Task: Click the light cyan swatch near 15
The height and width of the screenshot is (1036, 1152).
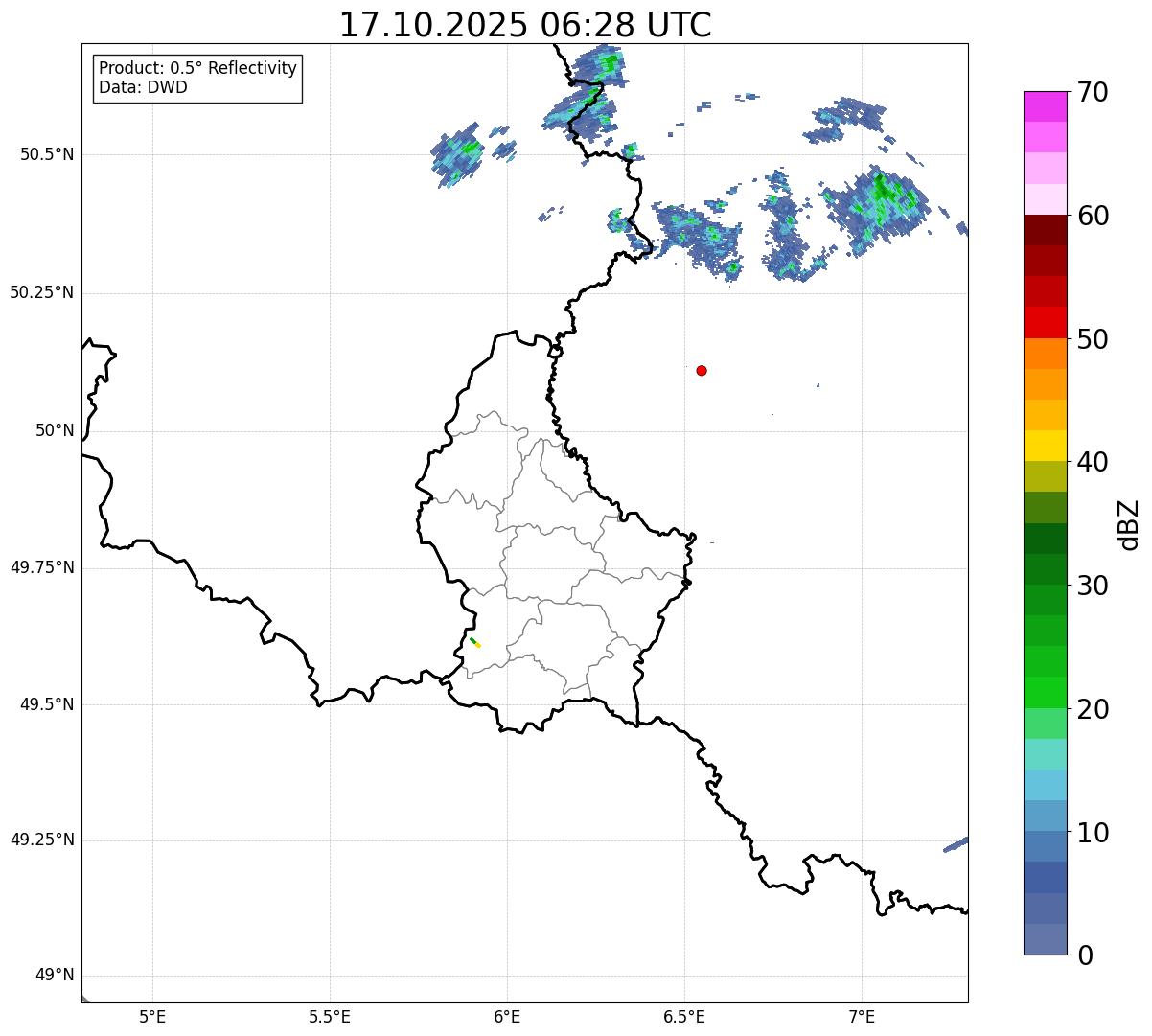Action: point(1045,754)
